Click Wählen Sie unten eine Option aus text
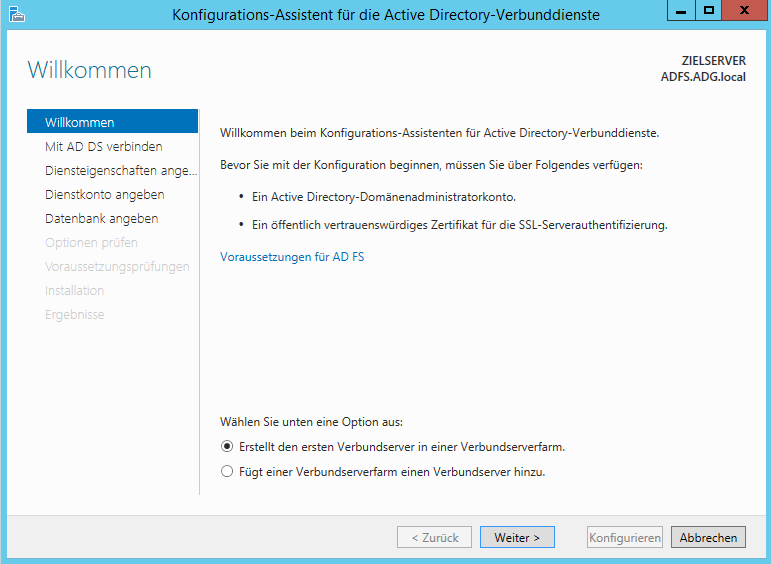 [x=311, y=422]
